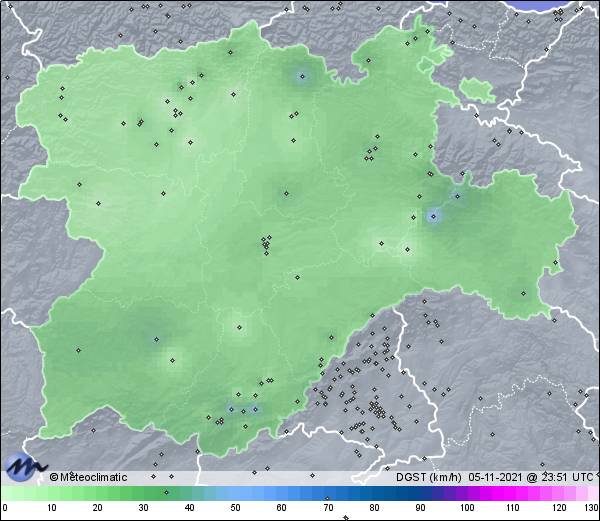Click the 20 value on the scale
The image size is (600, 521).
(98, 508)
